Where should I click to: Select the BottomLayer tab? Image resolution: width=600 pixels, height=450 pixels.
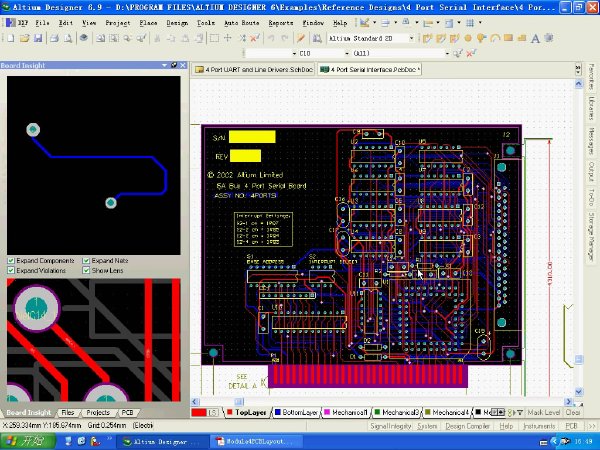pos(297,412)
